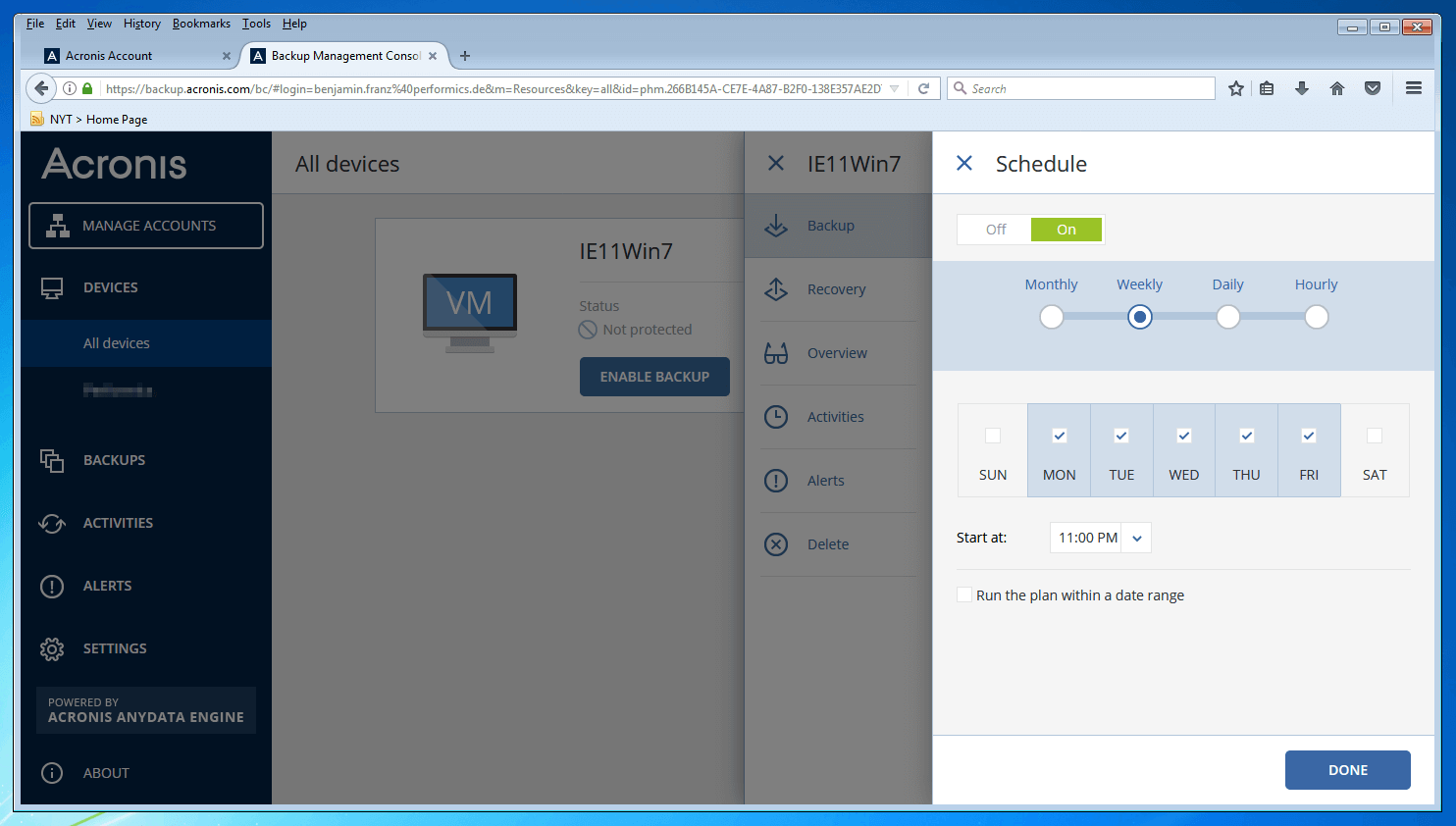
Task: Click the Alerts exclamation icon in device panel
Action: [x=776, y=481]
